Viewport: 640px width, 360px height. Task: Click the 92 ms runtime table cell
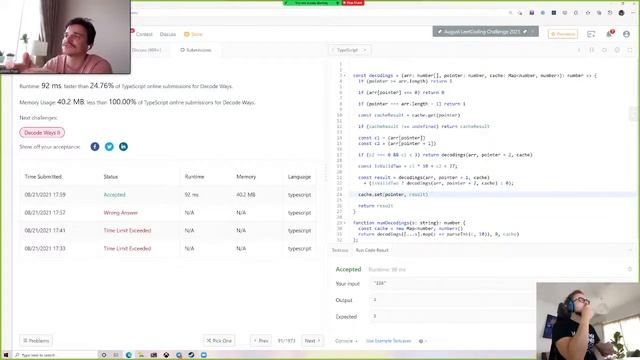click(191, 195)
